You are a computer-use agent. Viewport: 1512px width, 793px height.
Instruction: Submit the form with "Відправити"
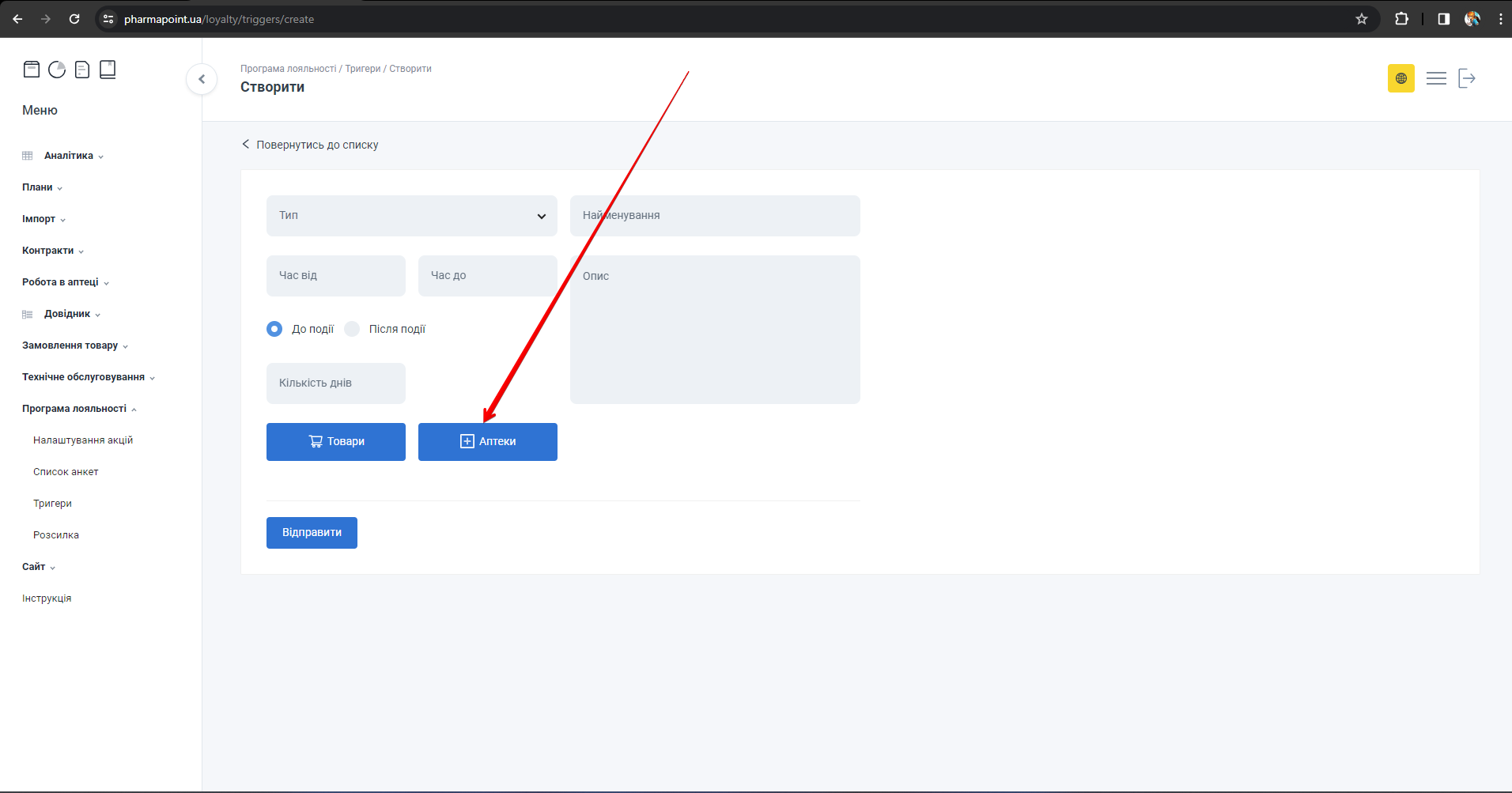coord(312,533)
